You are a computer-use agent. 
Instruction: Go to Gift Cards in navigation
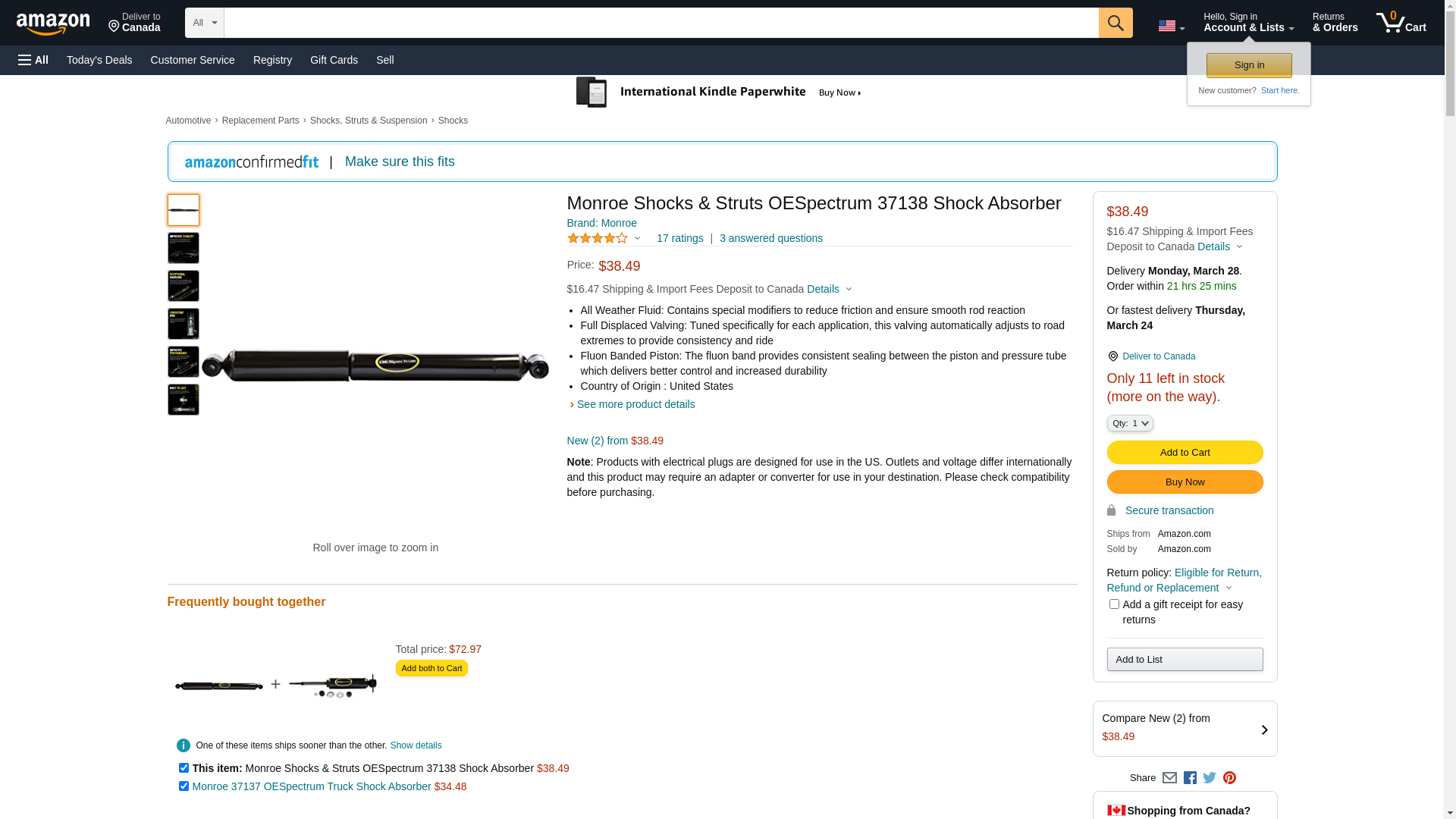click(334, 60)
